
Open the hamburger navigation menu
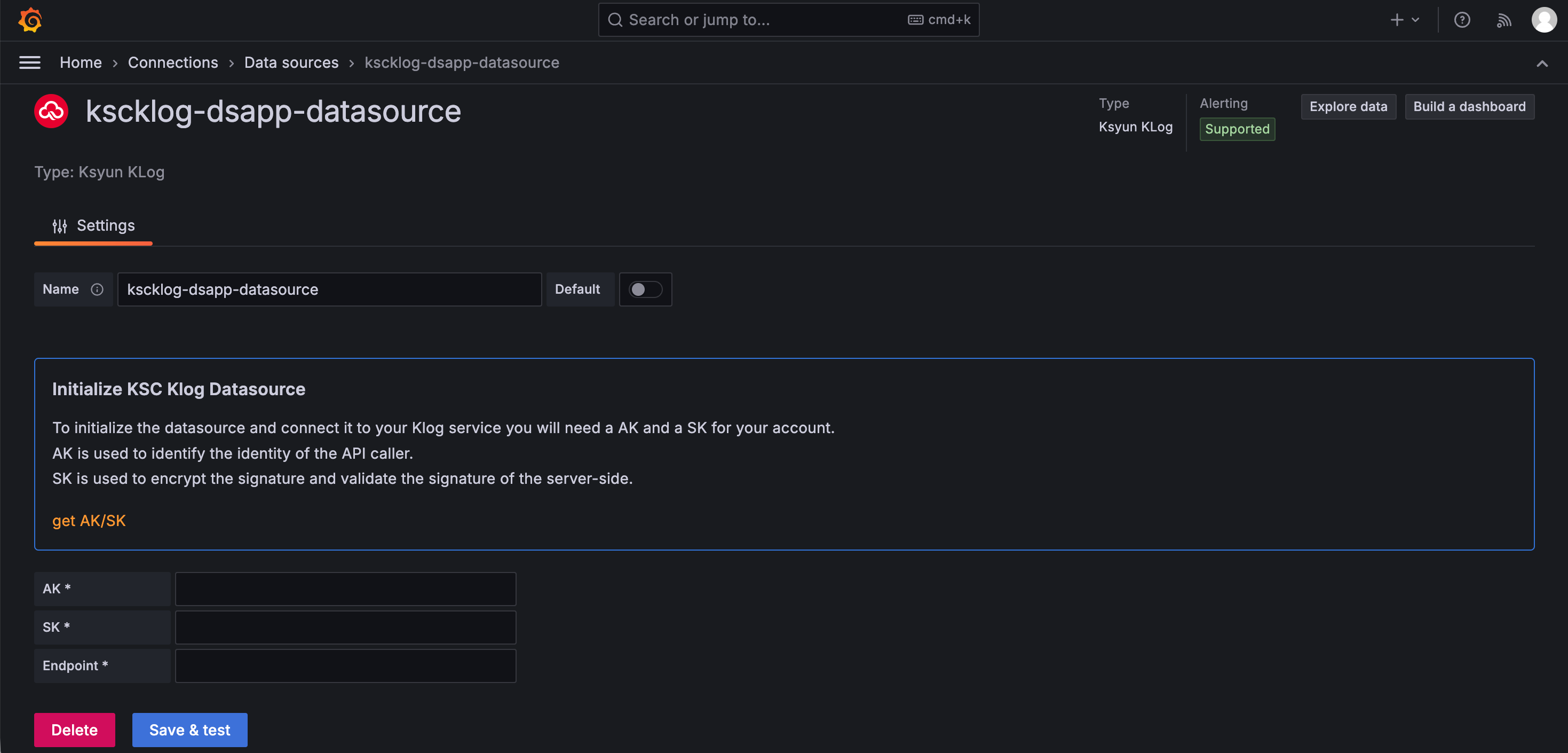[30, 63]
